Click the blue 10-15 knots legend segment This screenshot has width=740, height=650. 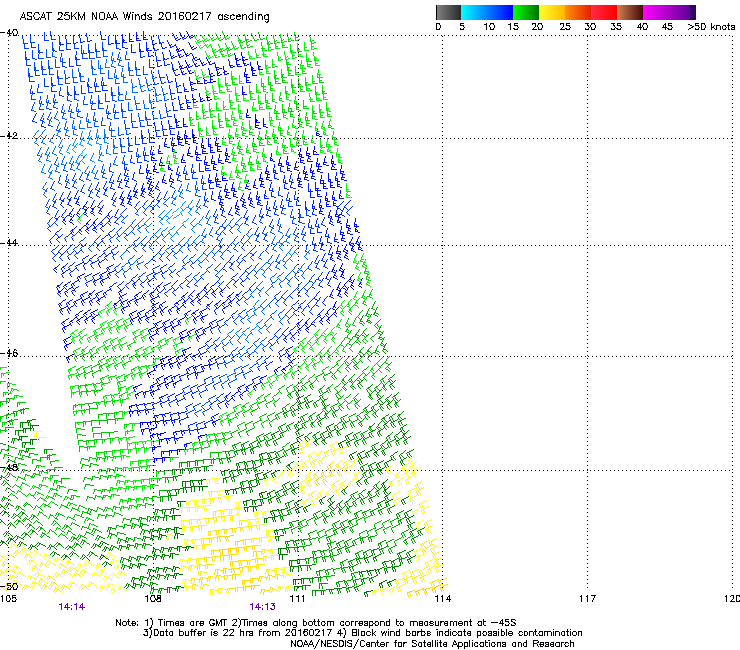(500, 12)
